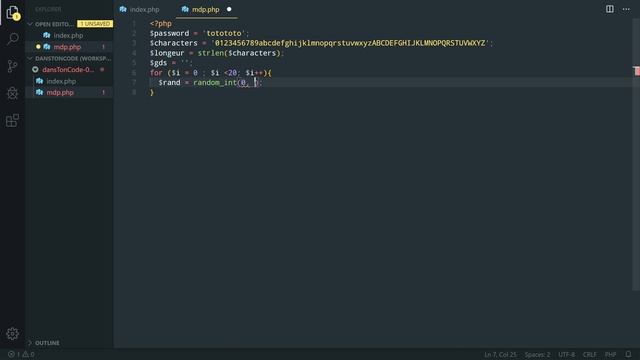The width and height of the screenshot is (640, 360).
Task: Open the Explorer view in activity bar
Action: coord(13,13)
